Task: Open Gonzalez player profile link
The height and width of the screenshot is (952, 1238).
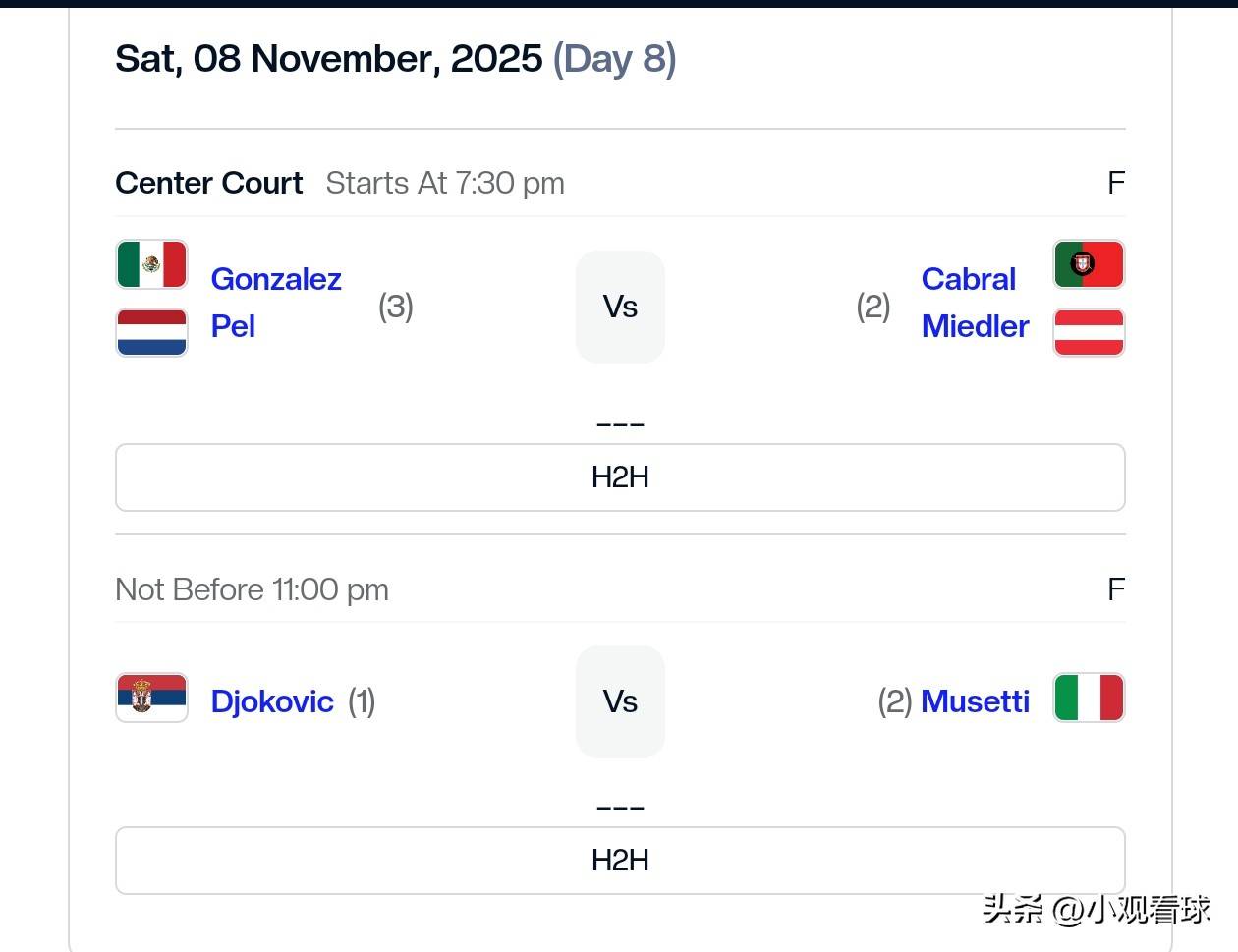Action: (x=276, y=279)
